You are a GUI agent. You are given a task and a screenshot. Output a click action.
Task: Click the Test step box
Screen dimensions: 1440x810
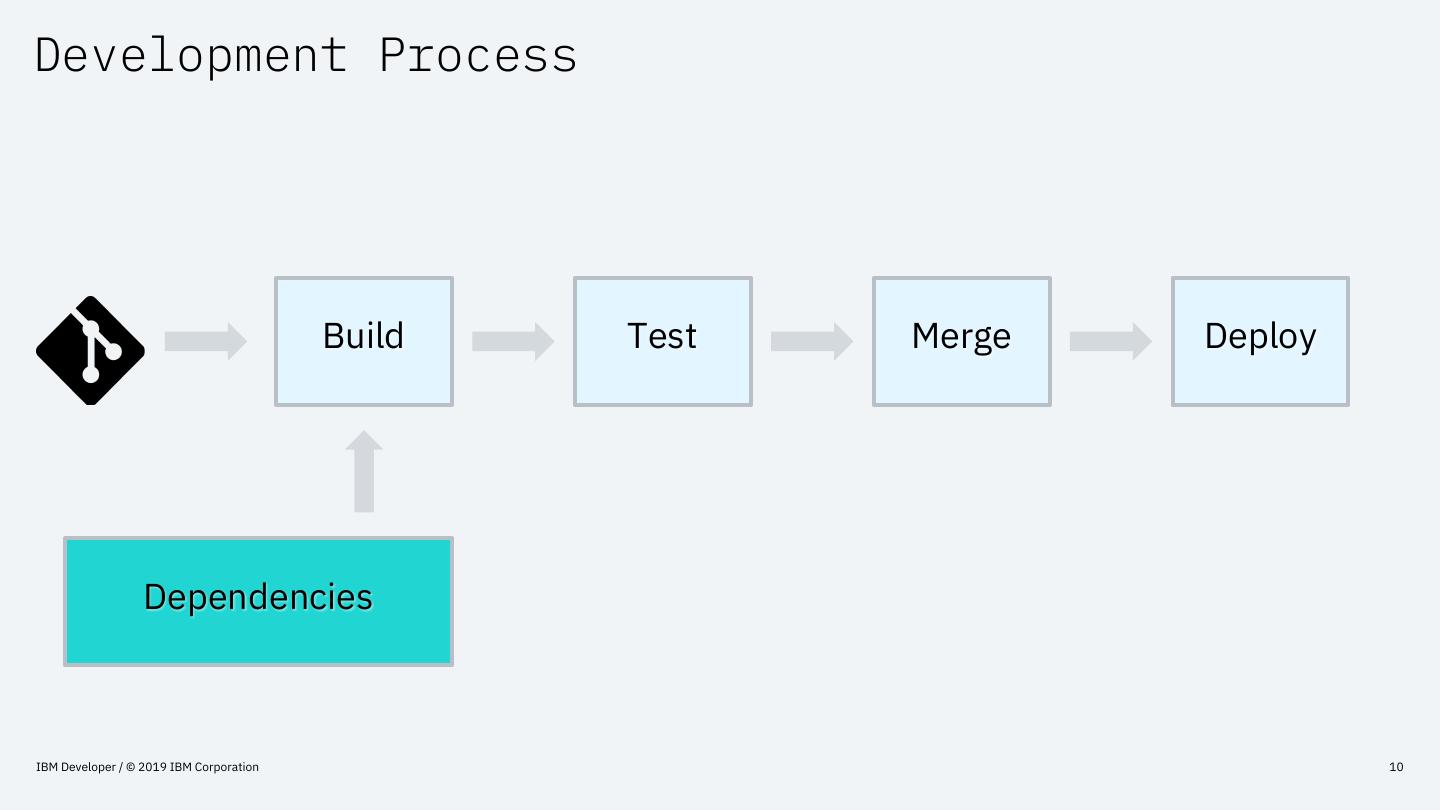pos(662,341)
